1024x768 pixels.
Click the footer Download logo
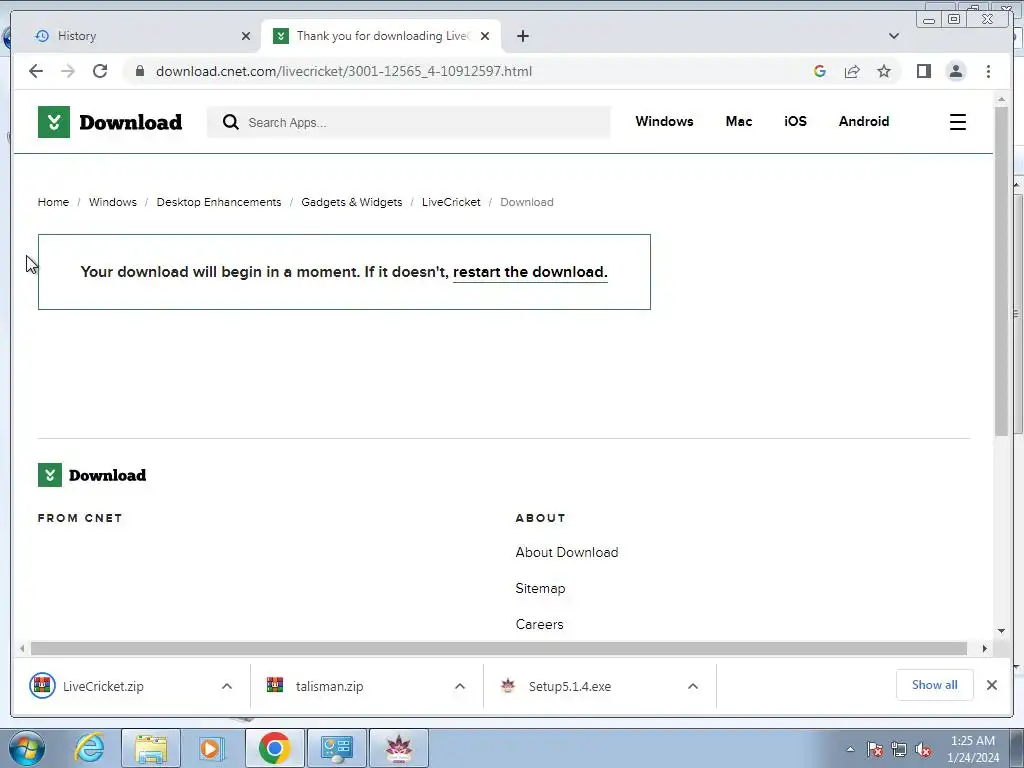[92, 475]
